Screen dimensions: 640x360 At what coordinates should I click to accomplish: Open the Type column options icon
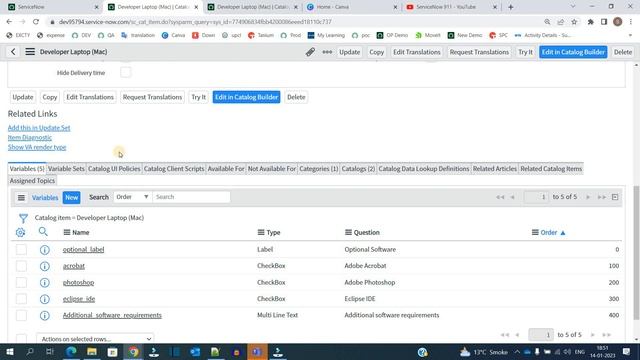261,232
